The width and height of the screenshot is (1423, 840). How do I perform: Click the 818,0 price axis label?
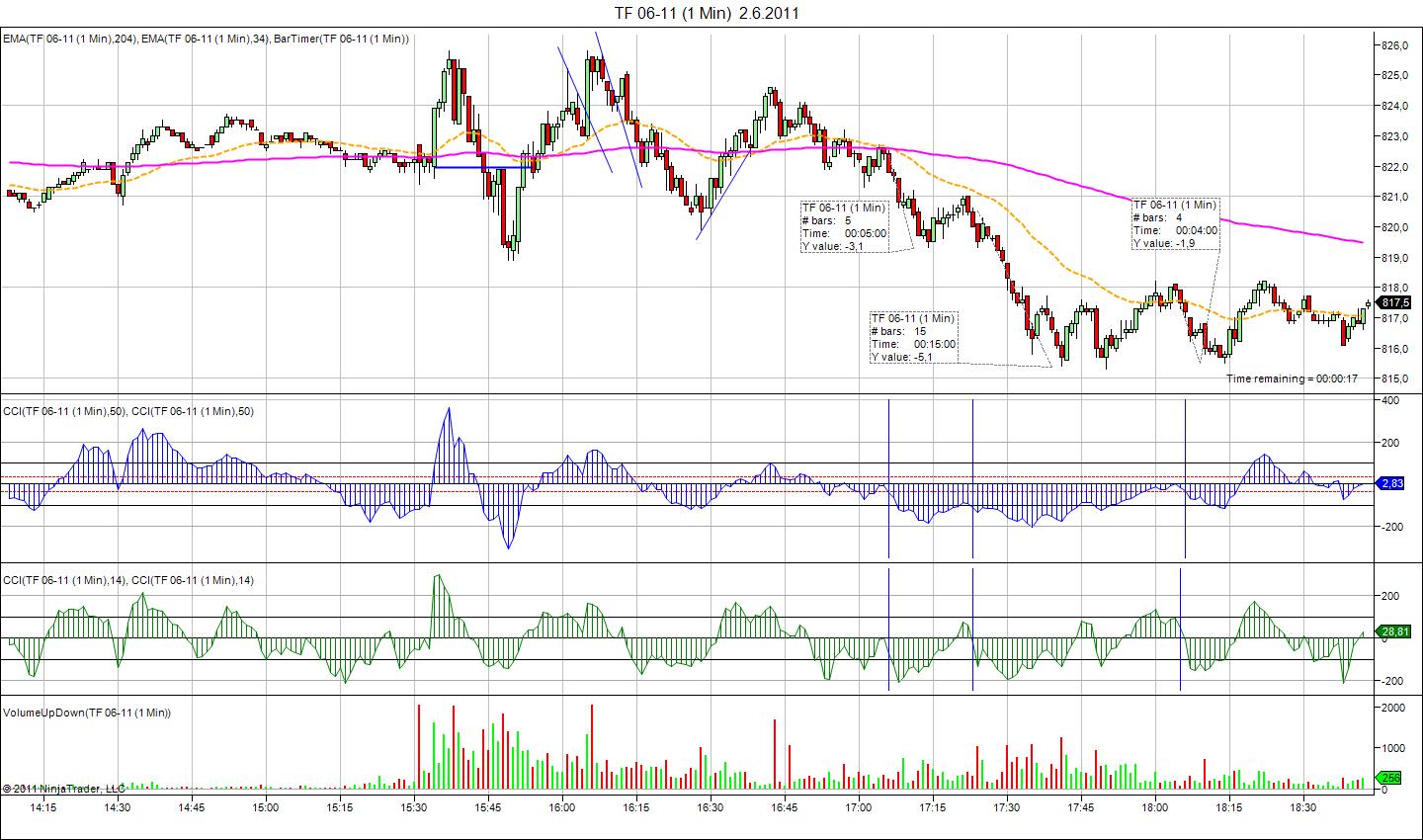pos(1394,288)
